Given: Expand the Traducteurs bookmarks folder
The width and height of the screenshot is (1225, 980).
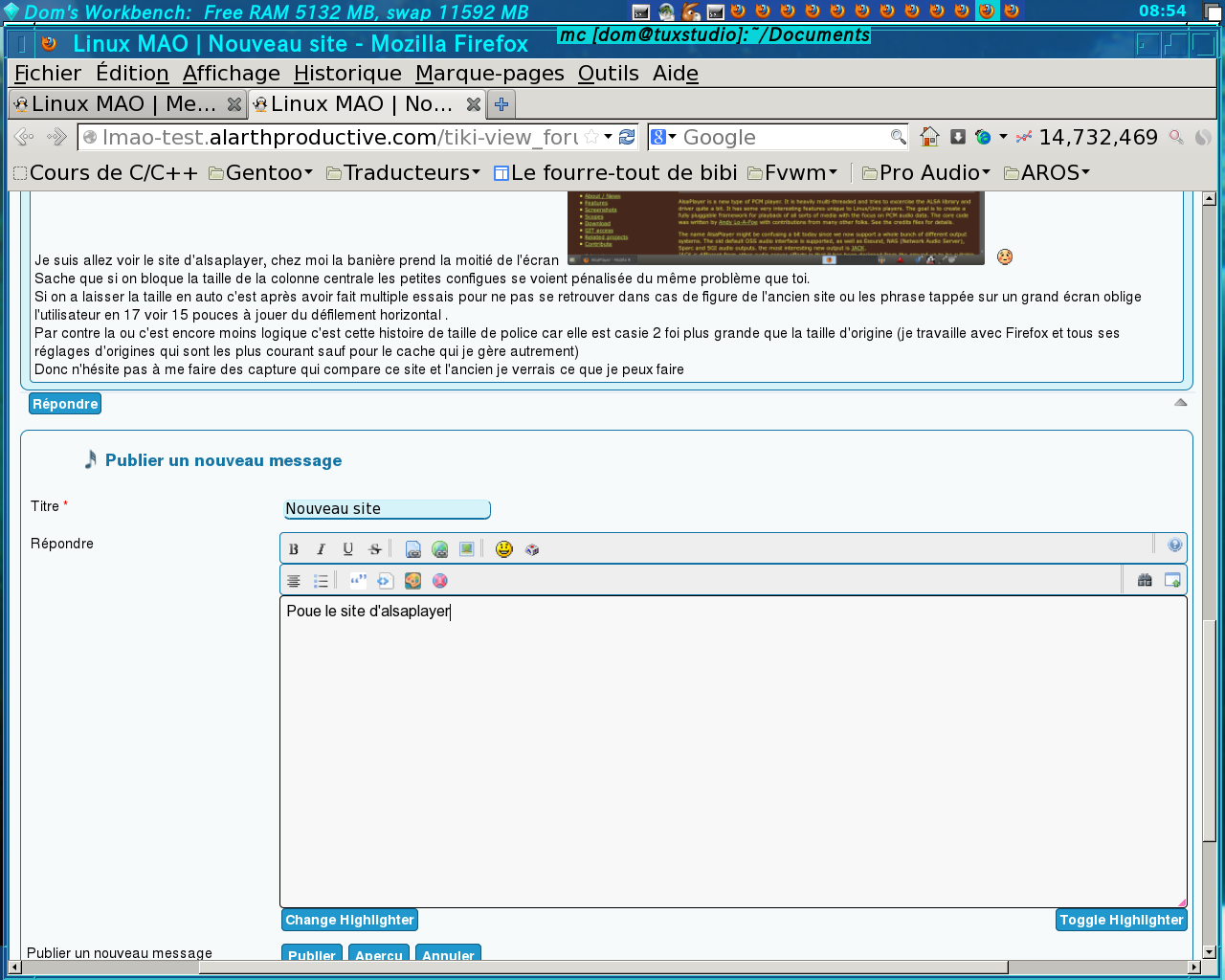Looking at the screenshot, I should point(403,173).
